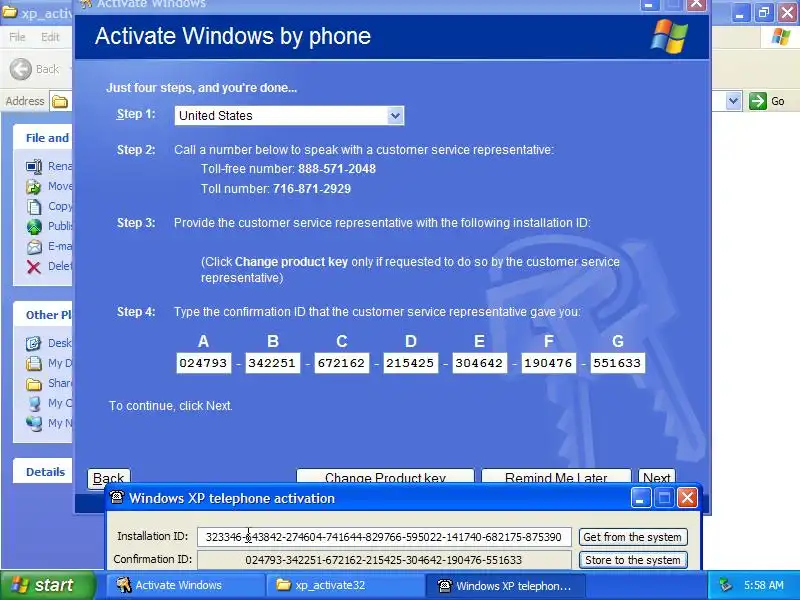
Task: Click the Desktop icon under Other Places
Action: 34,343
